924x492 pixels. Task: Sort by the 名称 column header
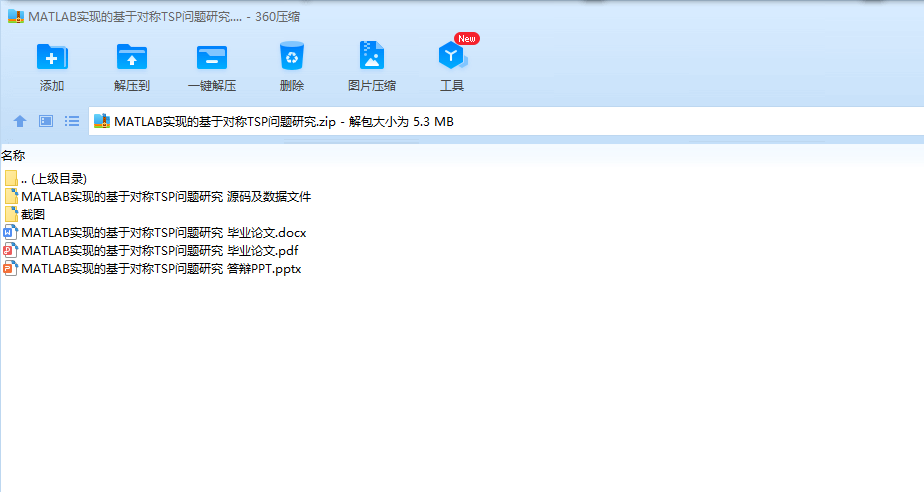13,156
